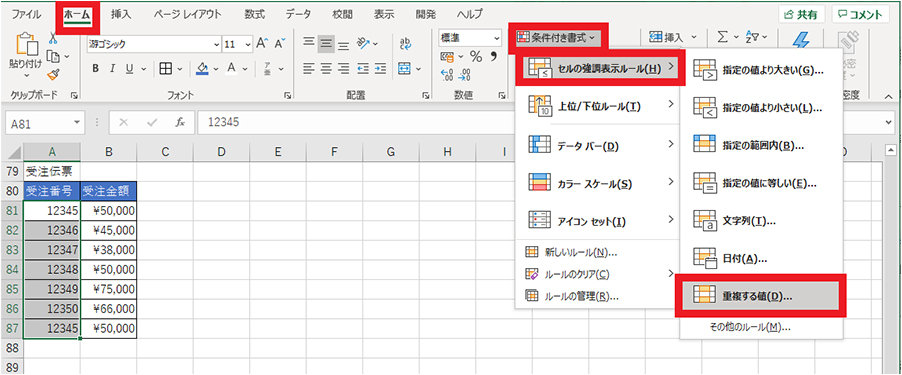The width and height of the screenshot is (902, 375).
Task: Click the Increase Decimal icon
Action: (447, 74)
